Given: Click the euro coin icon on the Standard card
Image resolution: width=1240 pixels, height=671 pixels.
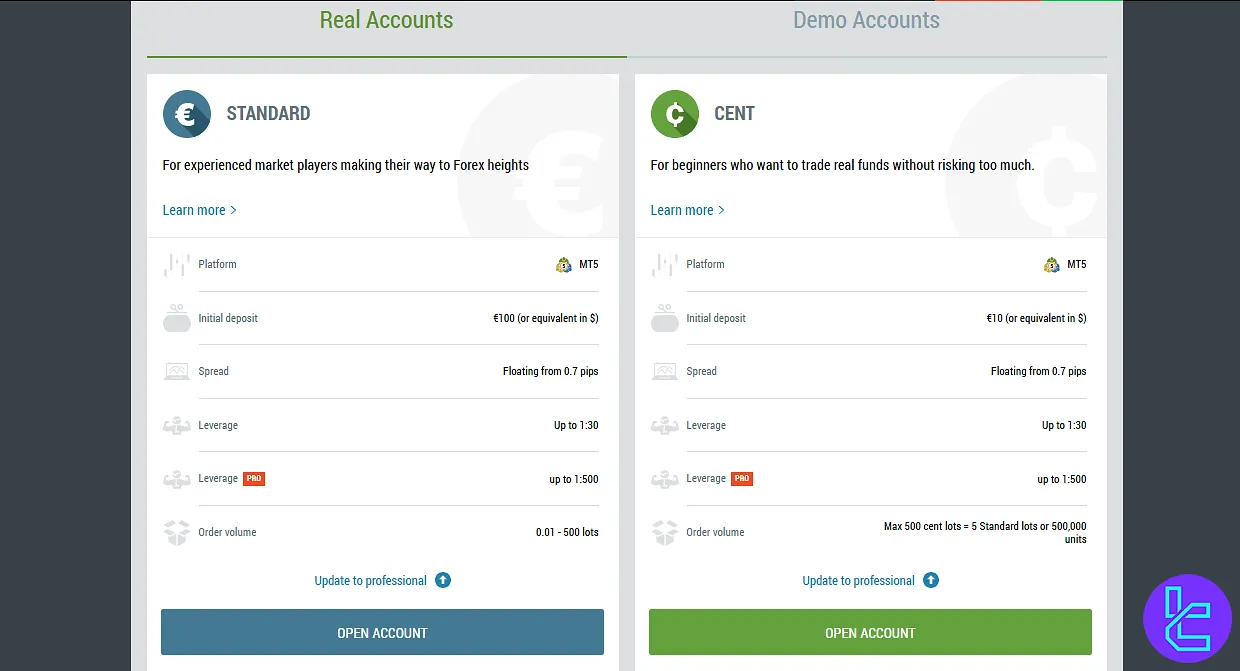Looking at the screenshot, I should click(x=187, y=113).
